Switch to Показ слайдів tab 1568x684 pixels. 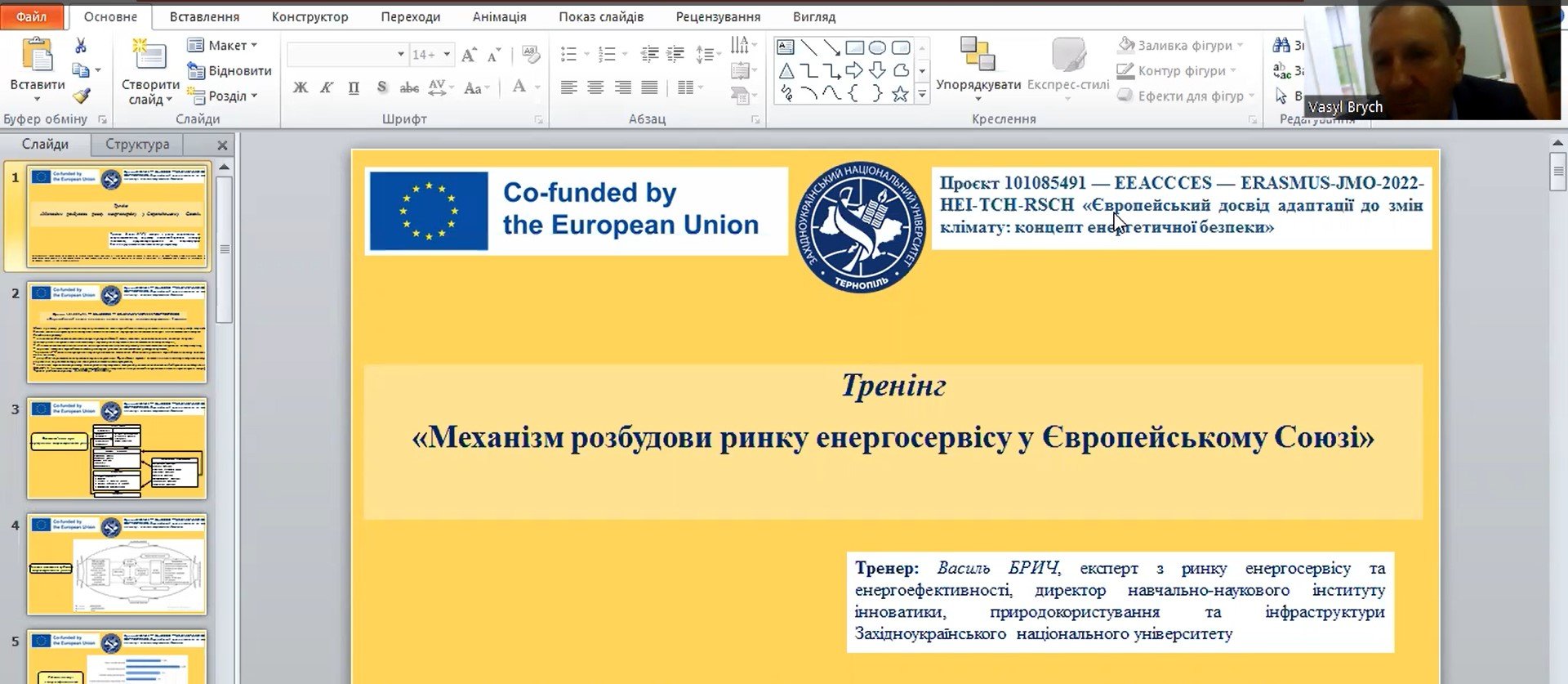[600, 16]
